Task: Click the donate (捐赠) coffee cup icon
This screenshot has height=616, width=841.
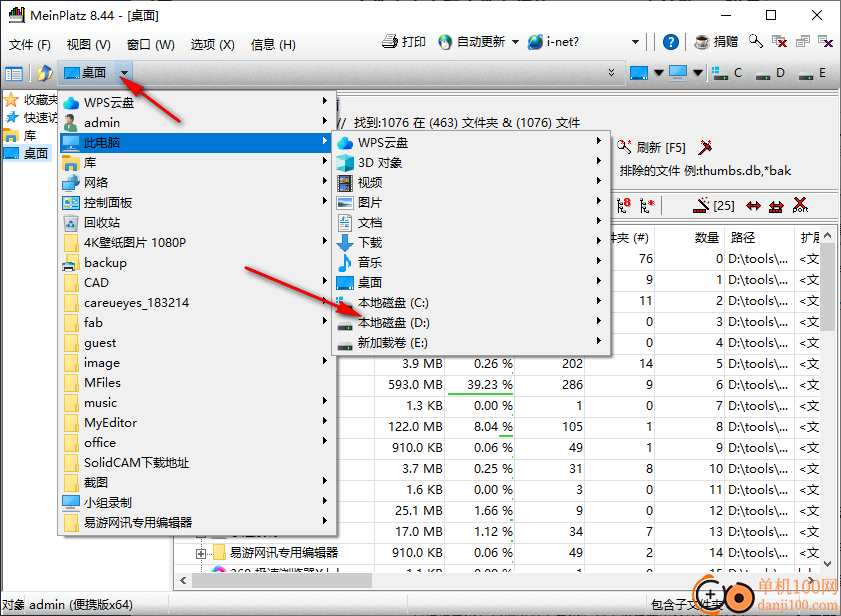Action: click(702, 42)
